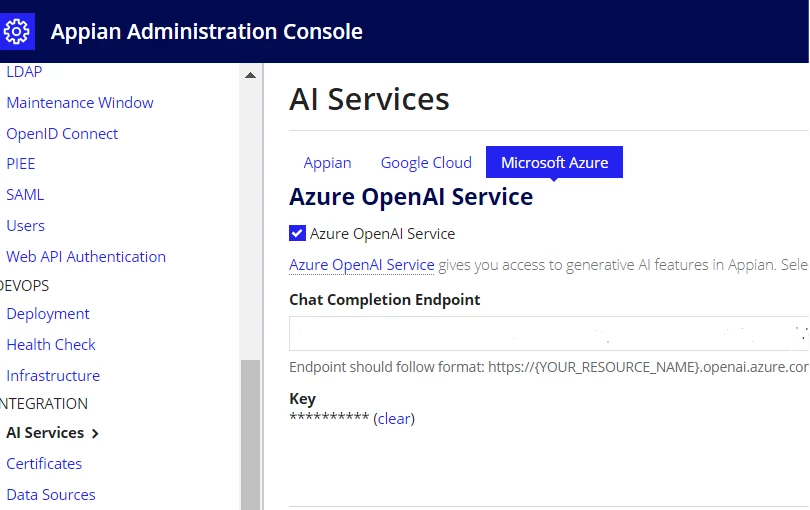The width and height of the screenshot is (810, 510).
Task: Follow the Azure OpenAI Service documentation link
Action: pos(362,265)
